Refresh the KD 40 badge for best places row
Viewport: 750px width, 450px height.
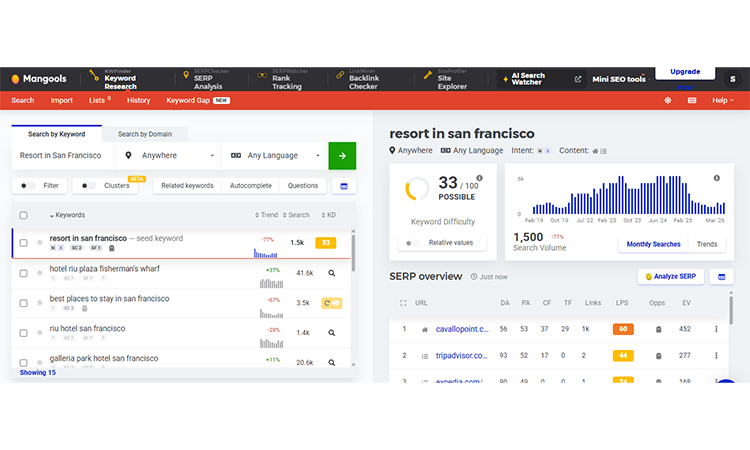(x=331, y=303)
